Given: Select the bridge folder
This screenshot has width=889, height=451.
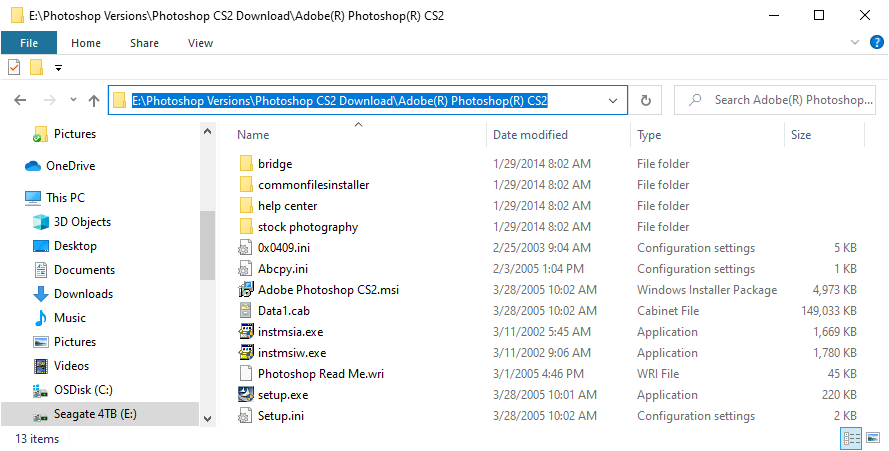Looking at the screenshot, I should pyautogui.click(x=275, y=164).
